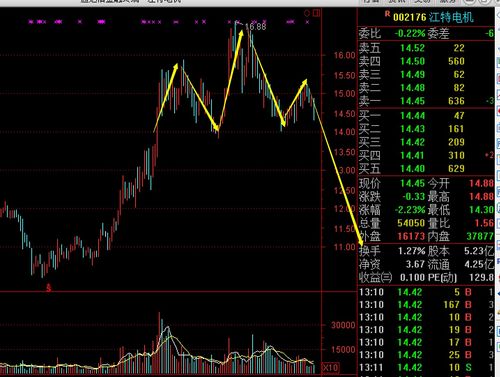Select the 卖一 ask row at 14.45
Viewport: 500px width, 377px height.
426,101
